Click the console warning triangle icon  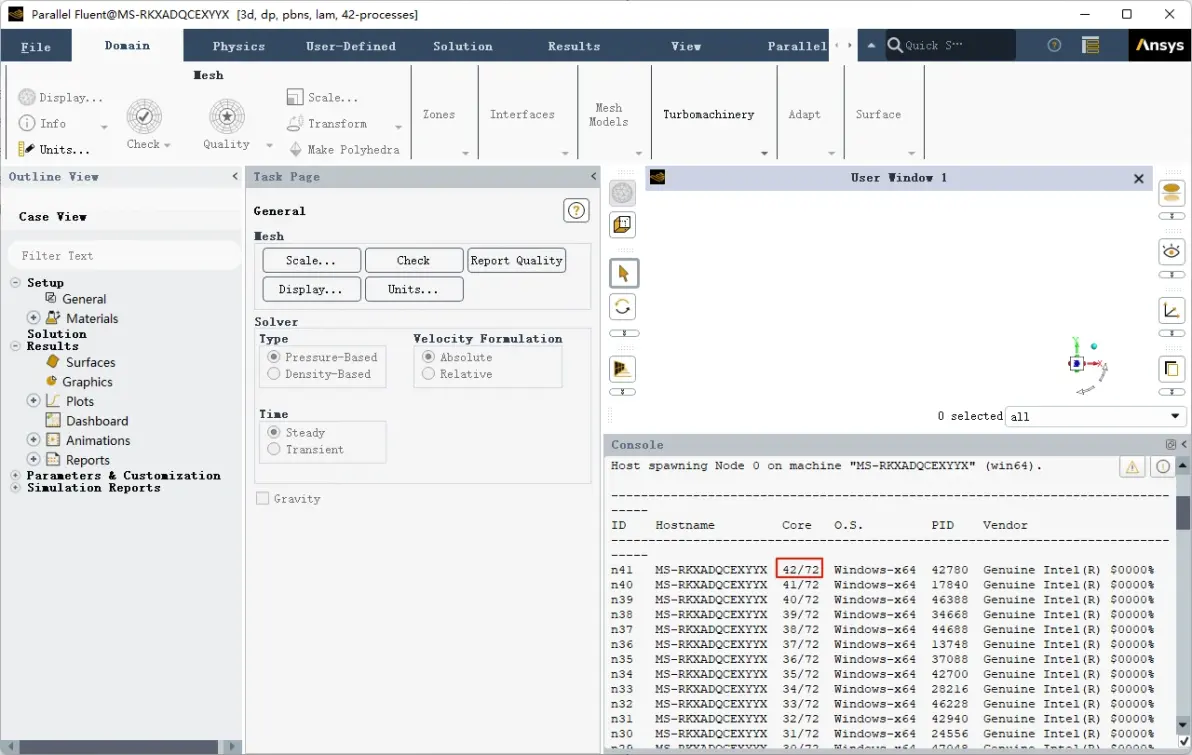coord(1132,468)
